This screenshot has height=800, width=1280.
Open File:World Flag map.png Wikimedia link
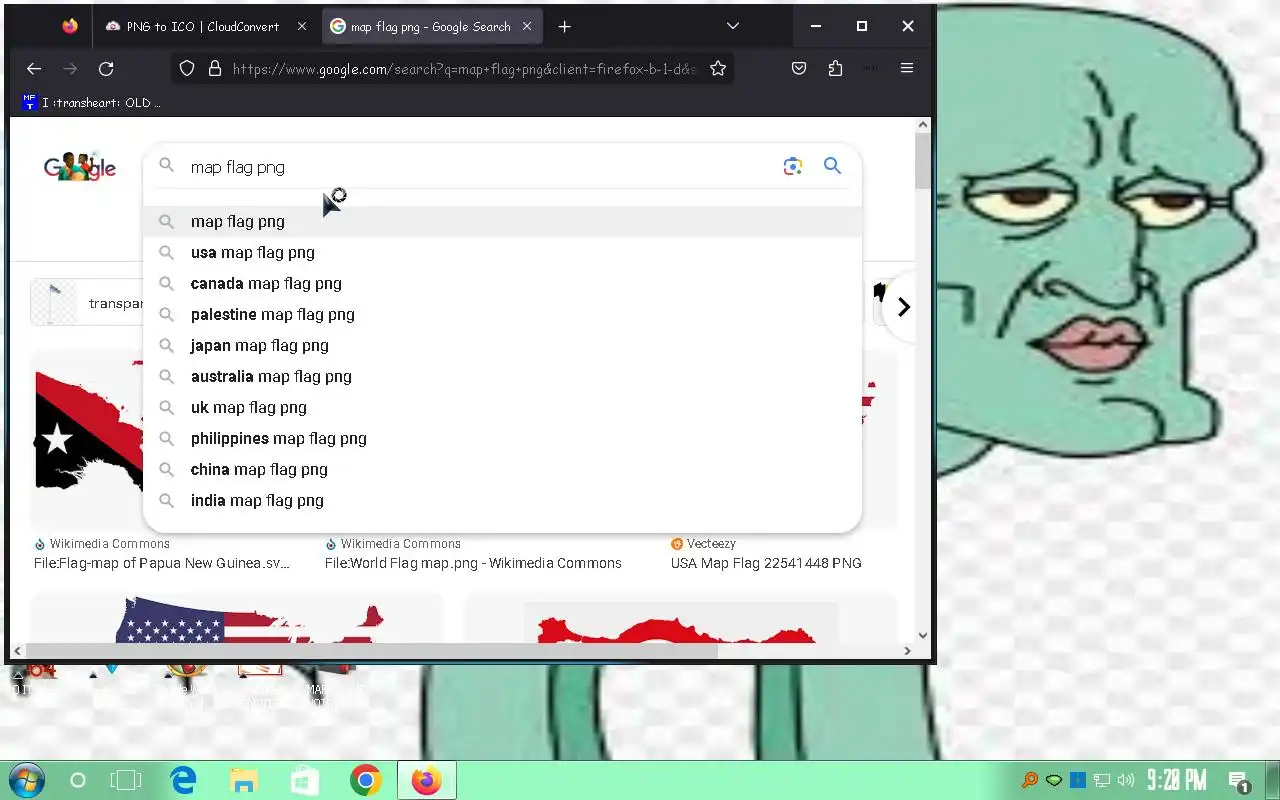(x=473, y=563)
